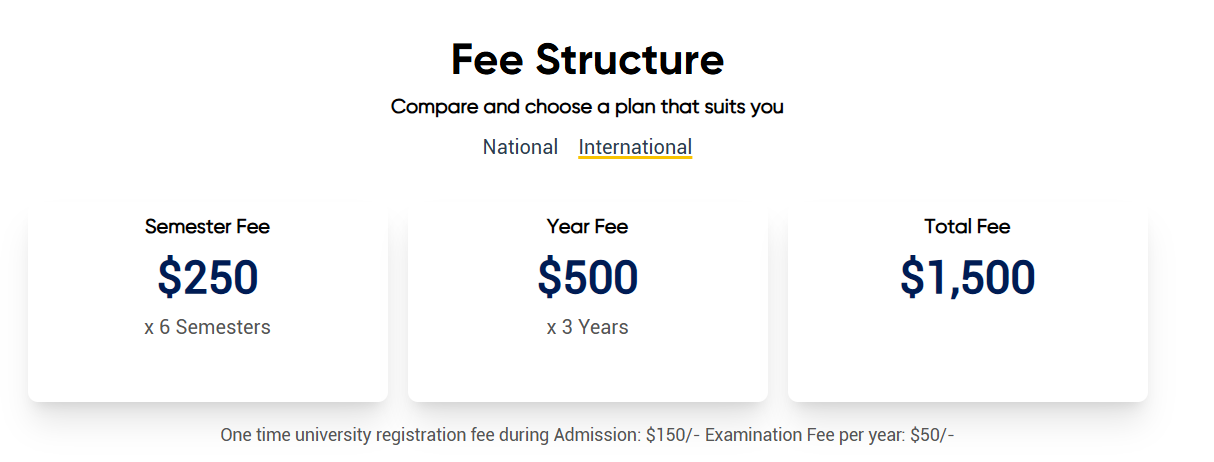This screenshot has width=1214, height=462.
Task: Switch to the National fee tab
Action: (520, 147)
